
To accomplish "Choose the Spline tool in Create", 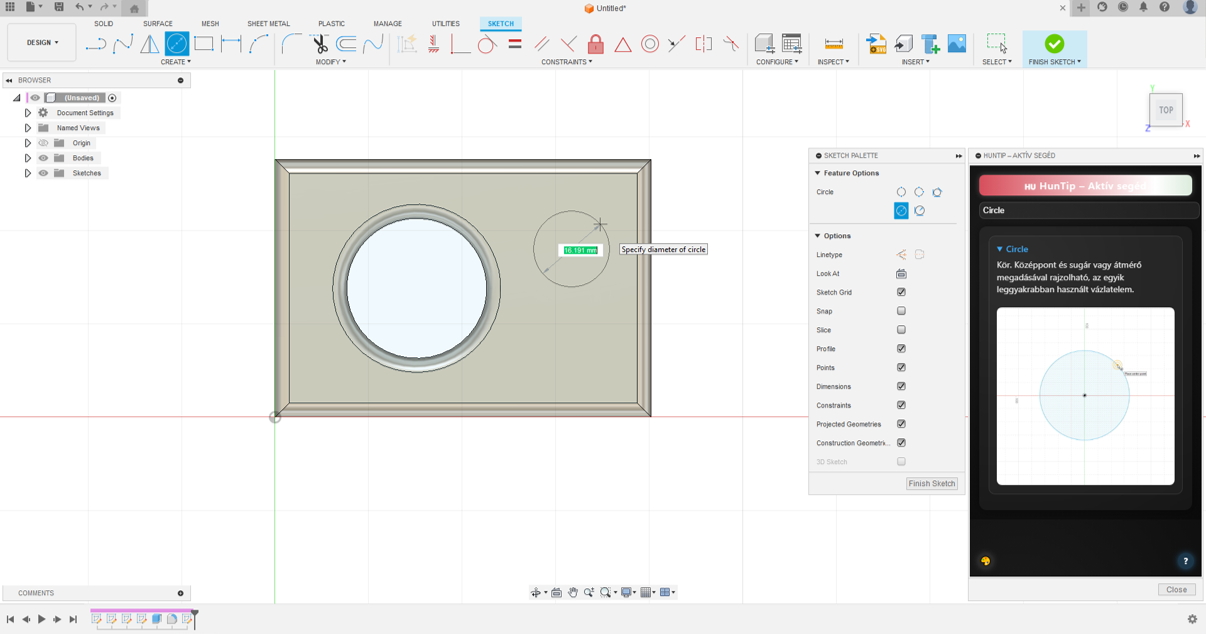I will click(123, 44).
